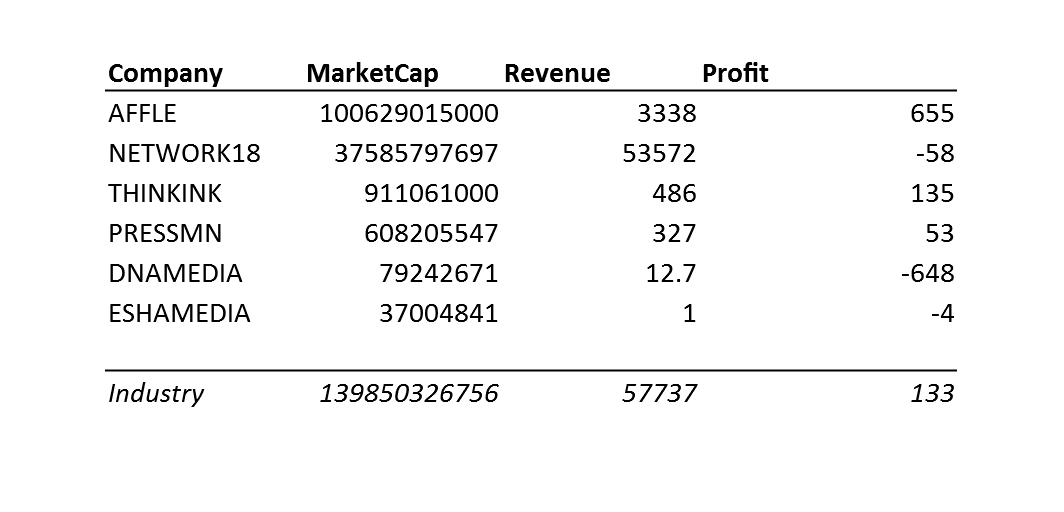Image resolution: width=1064 pixels, height=512 pixels.
Task: Select market cap value 37004841
Action: (x=439, y=313)
